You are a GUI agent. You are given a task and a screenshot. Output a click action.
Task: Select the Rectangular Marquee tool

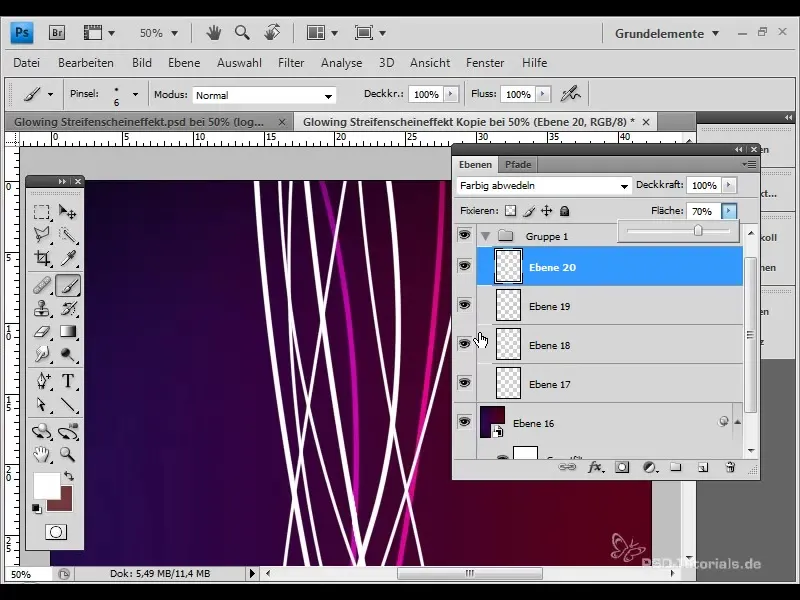42,211
